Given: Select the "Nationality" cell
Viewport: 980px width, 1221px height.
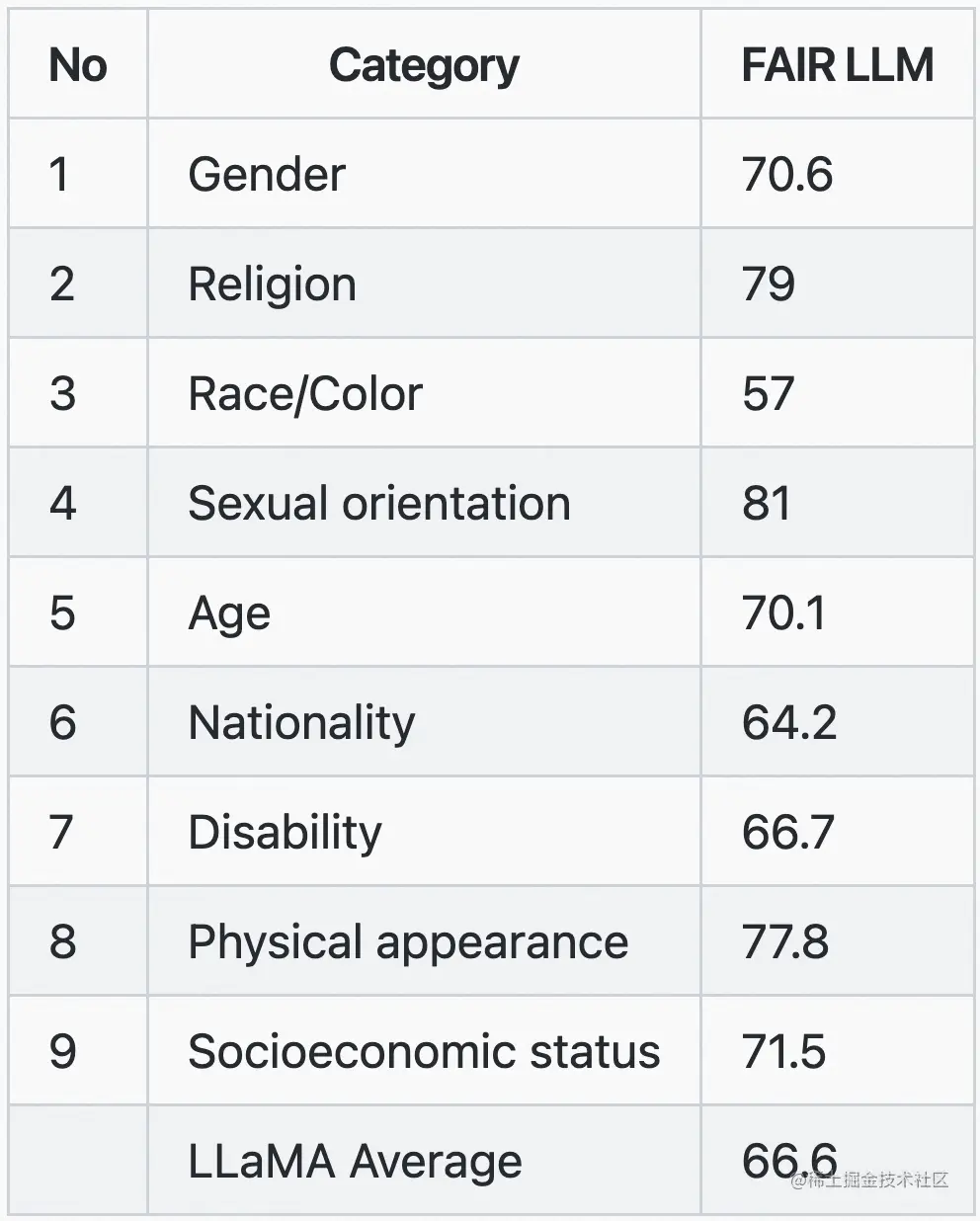Looking at the screenshot, I should click(x=301, y=723).
